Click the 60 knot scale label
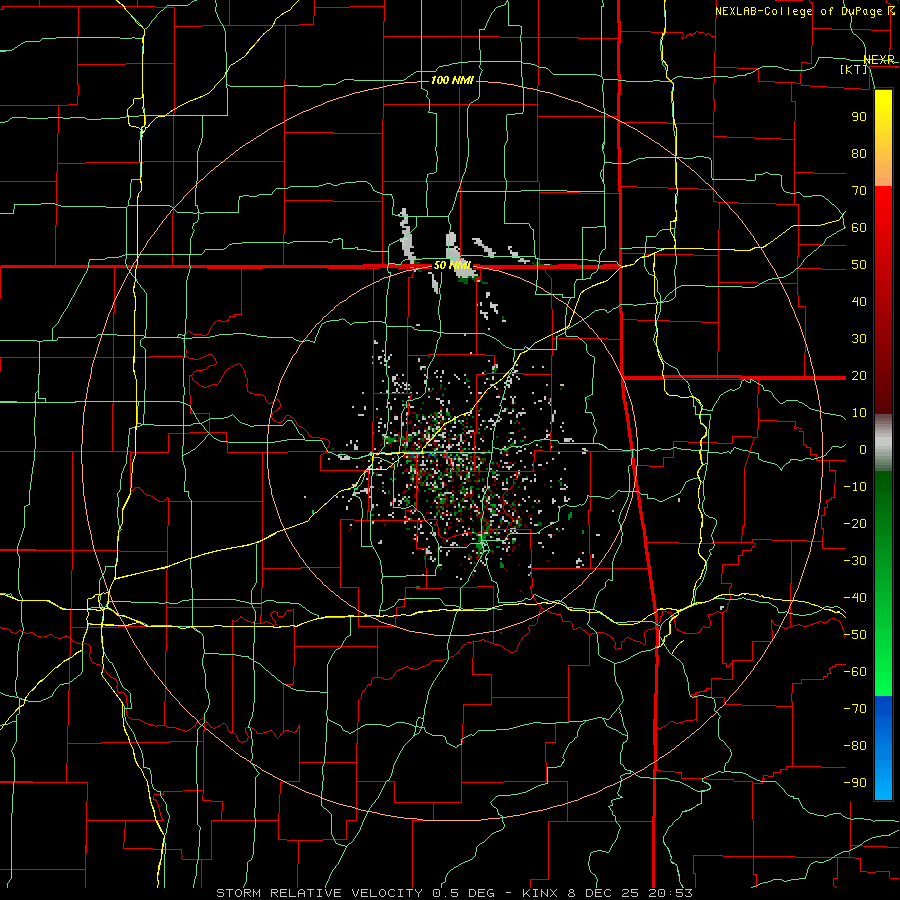Image resolution: width=900 pixels, height=900 pixels. pyautogui.click(x=859, y=227)
